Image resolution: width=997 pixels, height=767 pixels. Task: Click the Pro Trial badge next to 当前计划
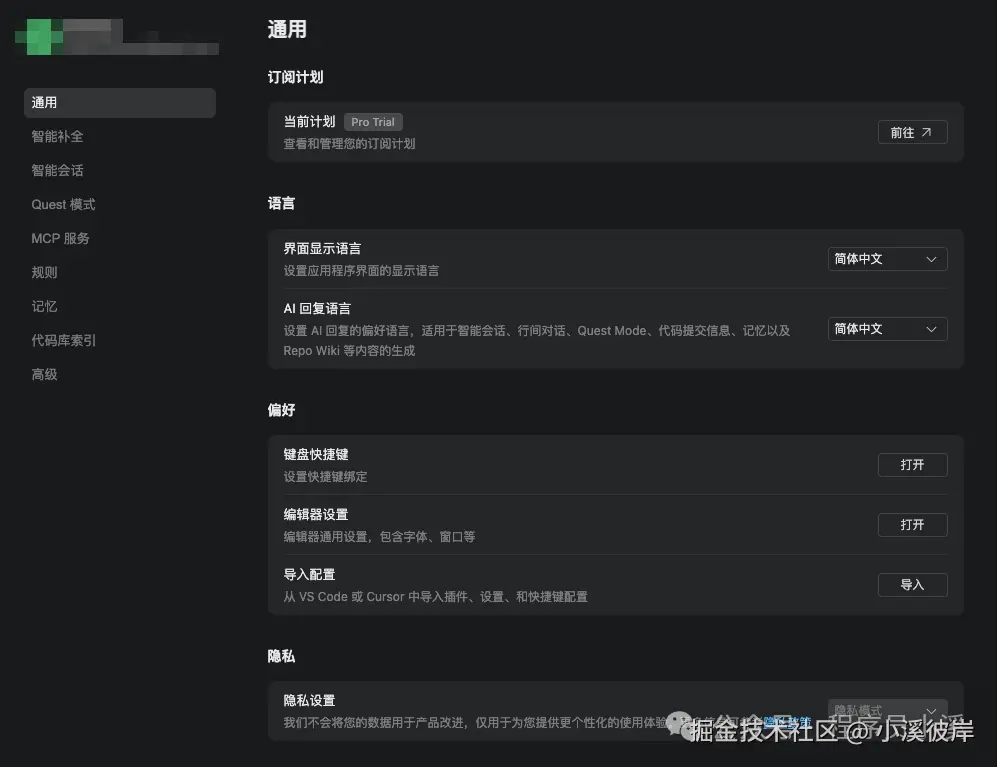tap(372, 121)
